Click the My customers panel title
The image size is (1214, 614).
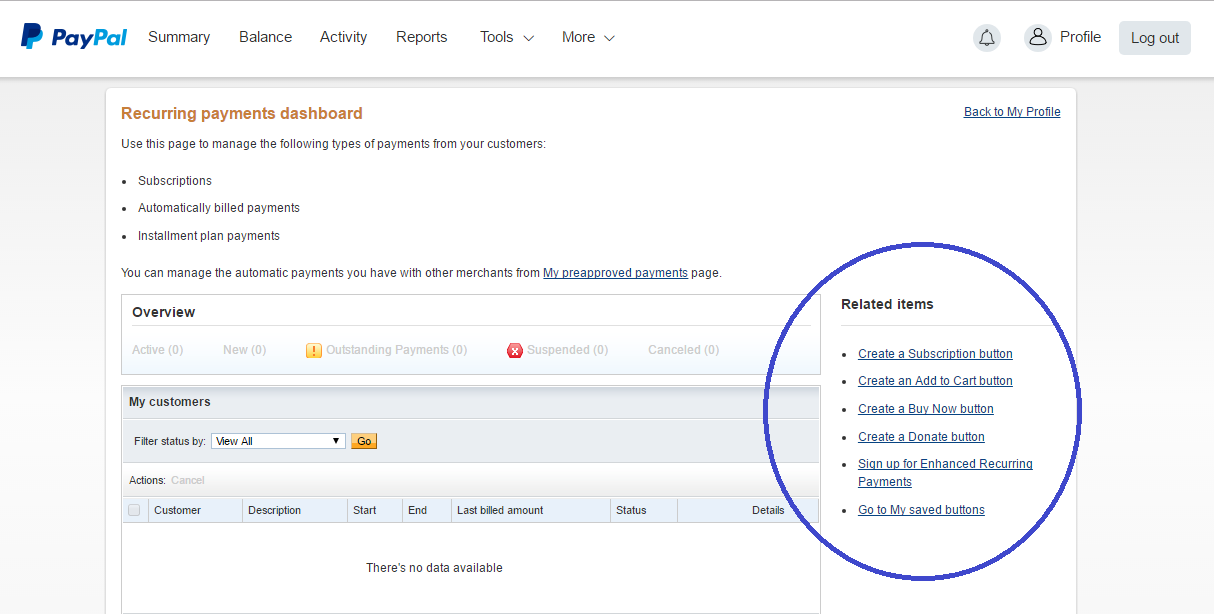[170, 402]
